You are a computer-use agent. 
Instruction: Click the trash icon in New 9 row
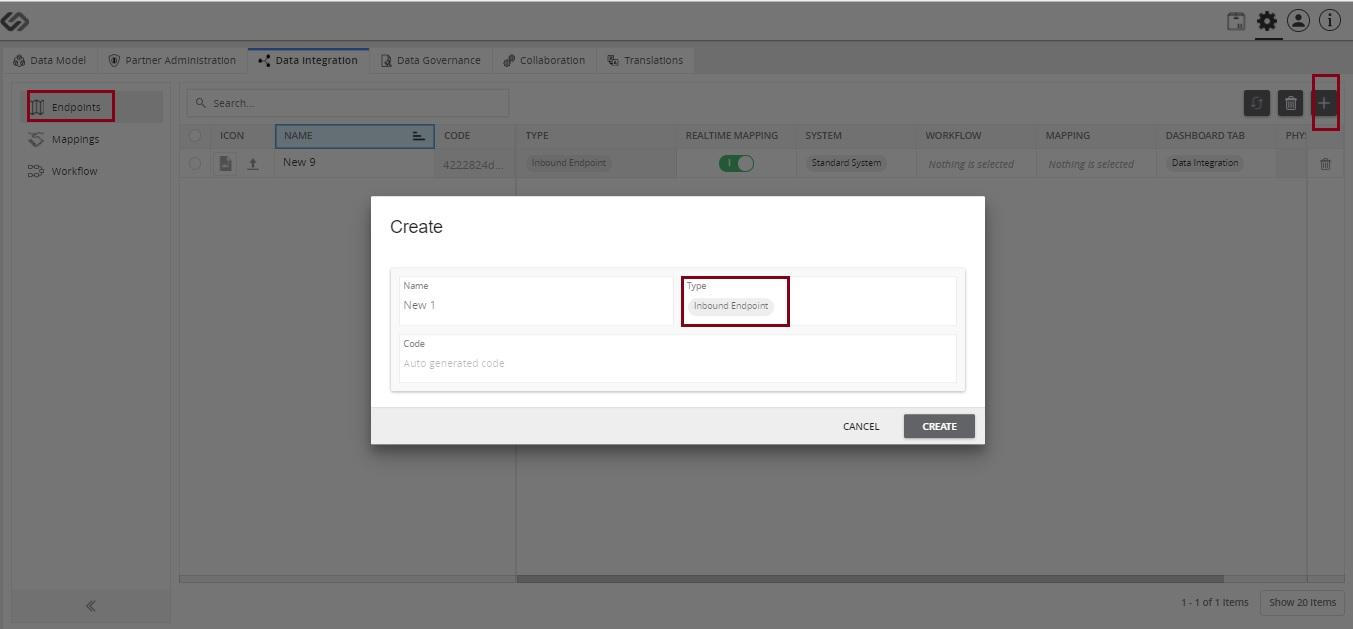coord(1325,164)
